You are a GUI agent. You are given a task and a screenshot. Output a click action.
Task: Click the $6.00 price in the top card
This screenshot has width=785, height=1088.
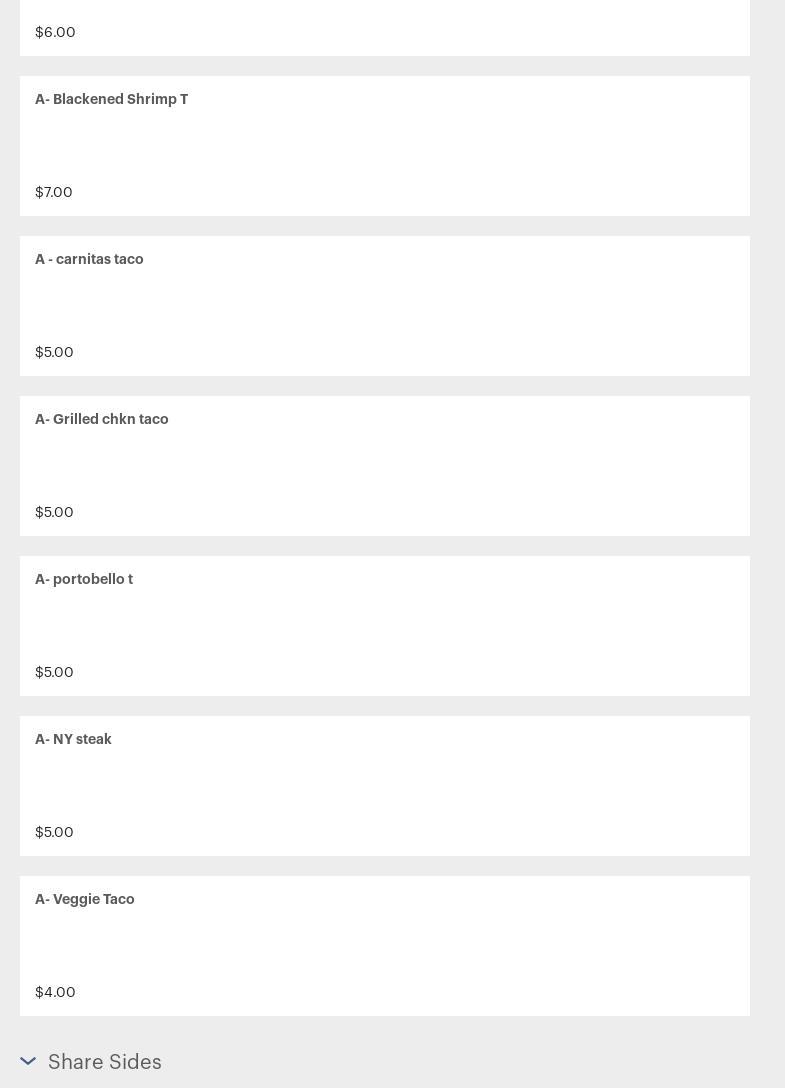point(56,32)
